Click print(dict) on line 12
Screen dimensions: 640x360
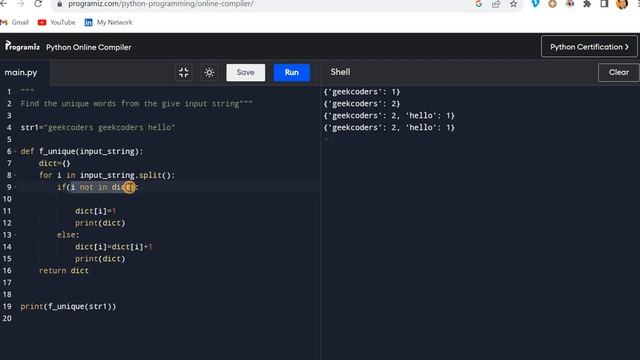click(100, 223)
